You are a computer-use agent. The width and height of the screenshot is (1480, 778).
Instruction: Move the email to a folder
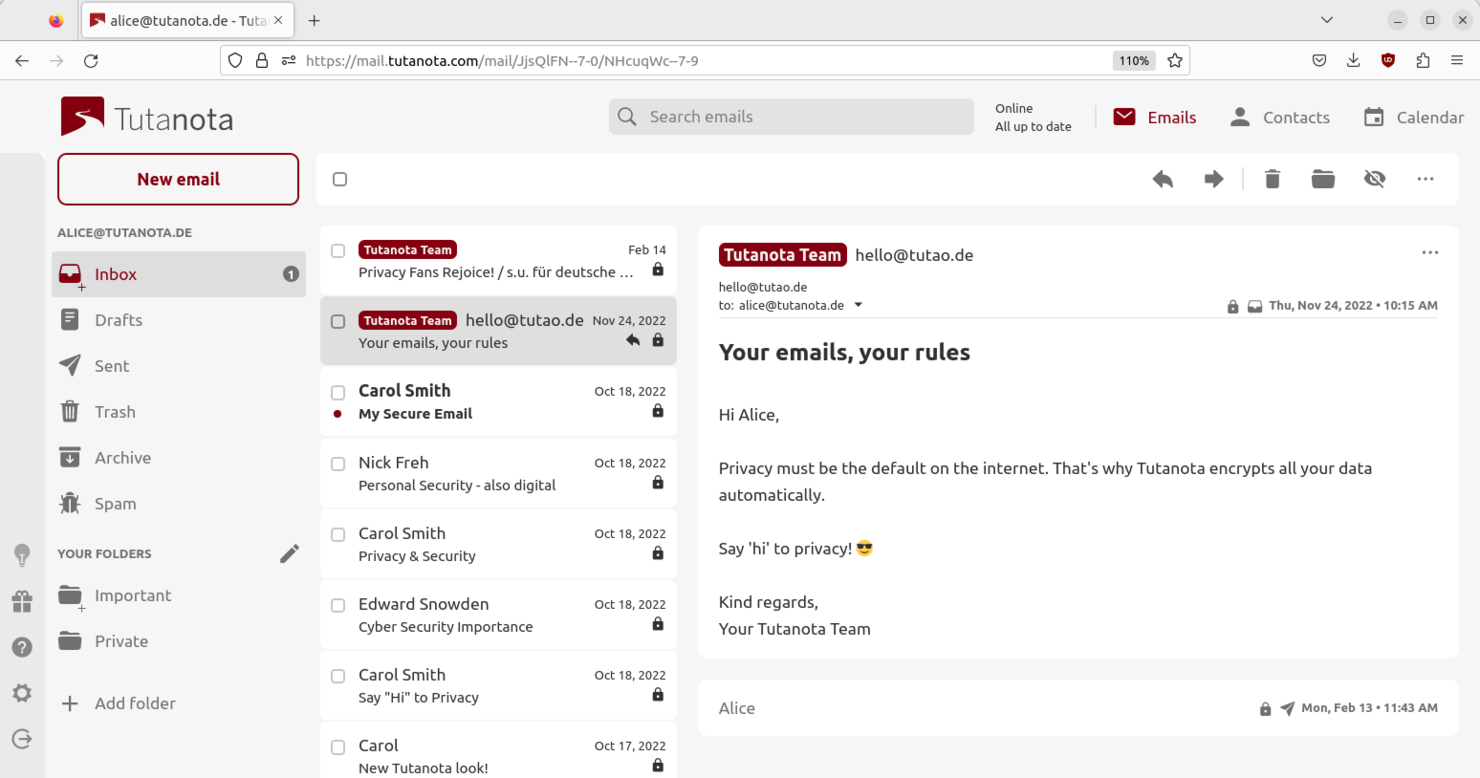[x=1322, y=178]
